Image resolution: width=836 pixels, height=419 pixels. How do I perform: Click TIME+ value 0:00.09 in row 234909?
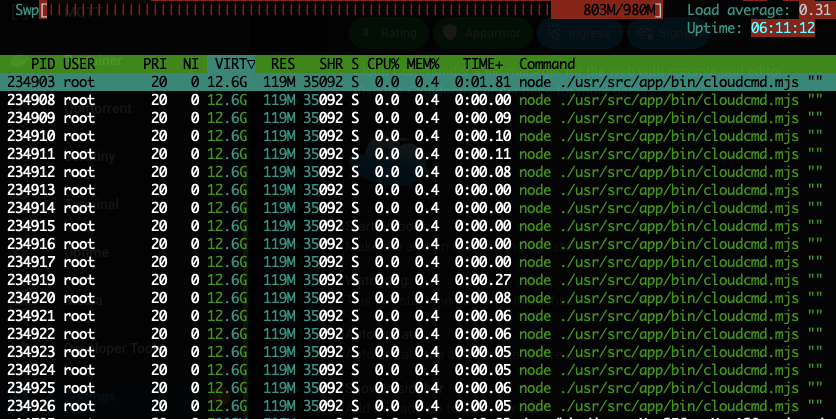(483, 118)
